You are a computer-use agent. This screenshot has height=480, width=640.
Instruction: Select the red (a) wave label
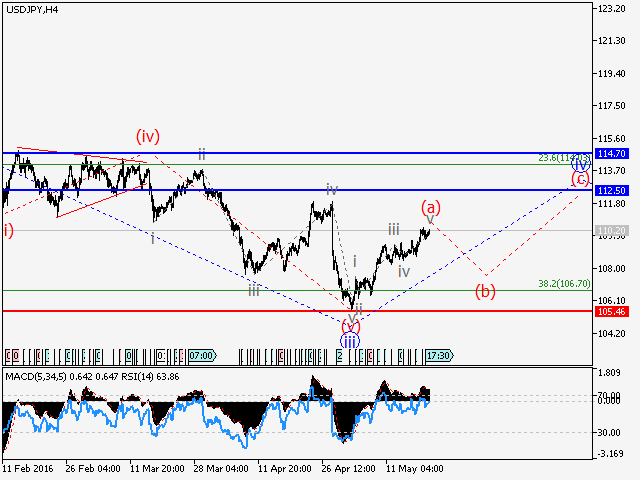click(431, 207)
